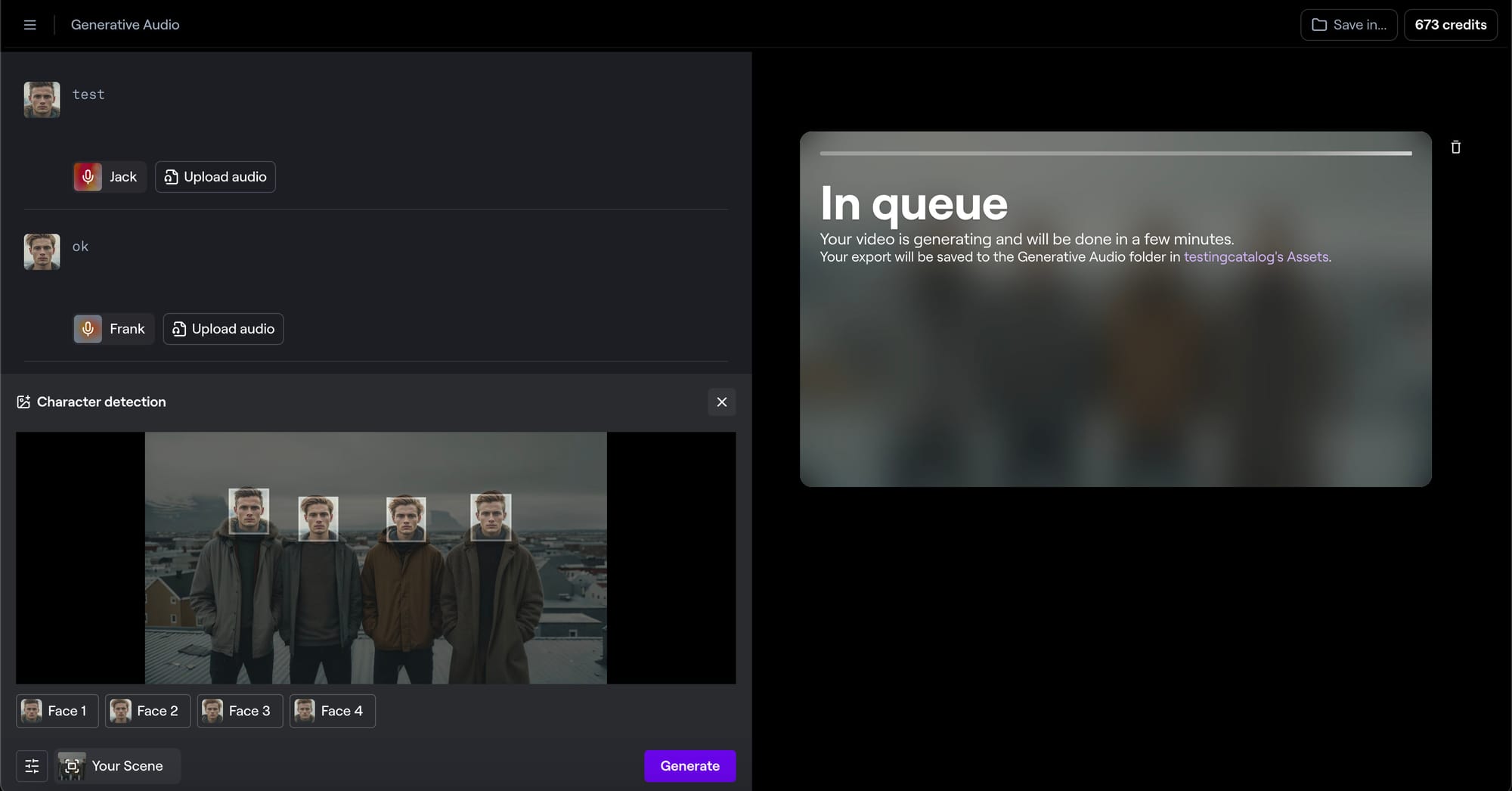1512x791 pixels.
Task: Select Face 4 chip
Action: pyautogui.click(x=332, y=711)
